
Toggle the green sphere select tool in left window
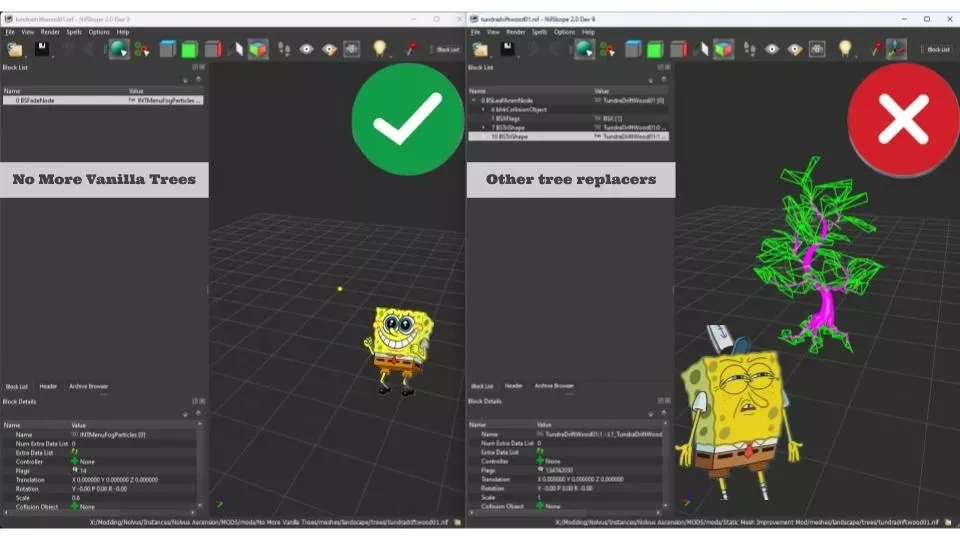coord(119,49)
